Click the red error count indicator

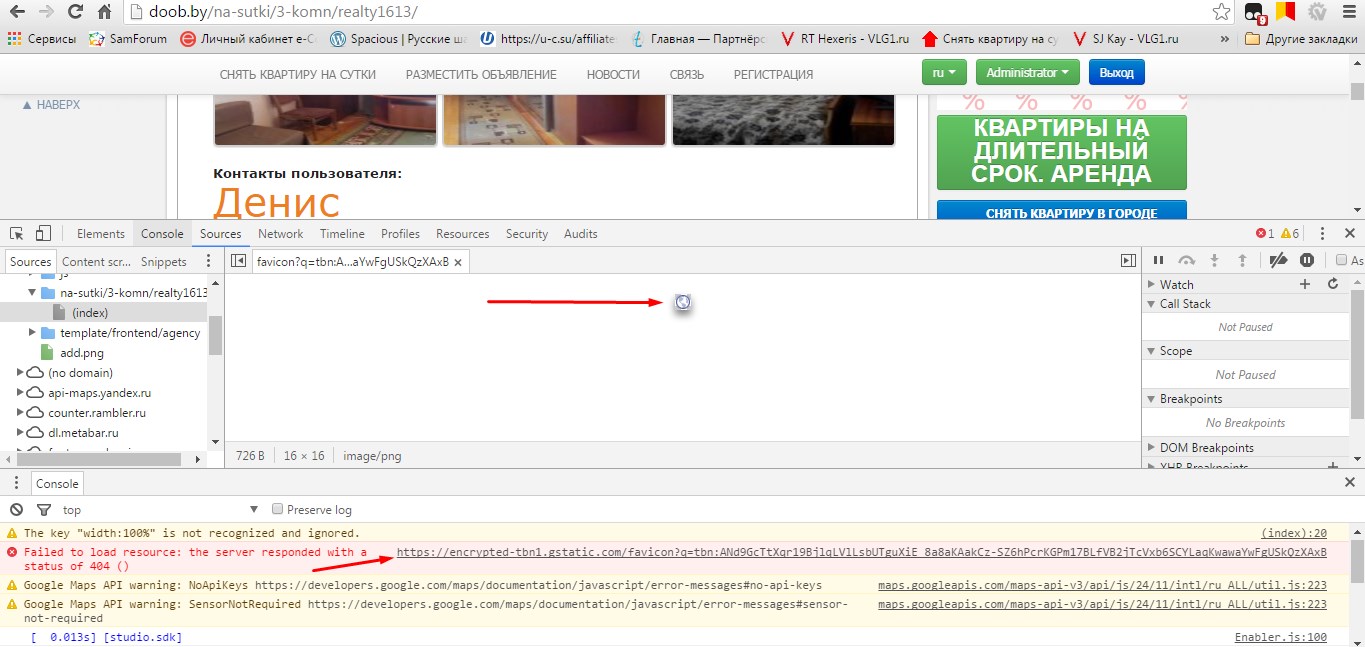point(1265,233)
